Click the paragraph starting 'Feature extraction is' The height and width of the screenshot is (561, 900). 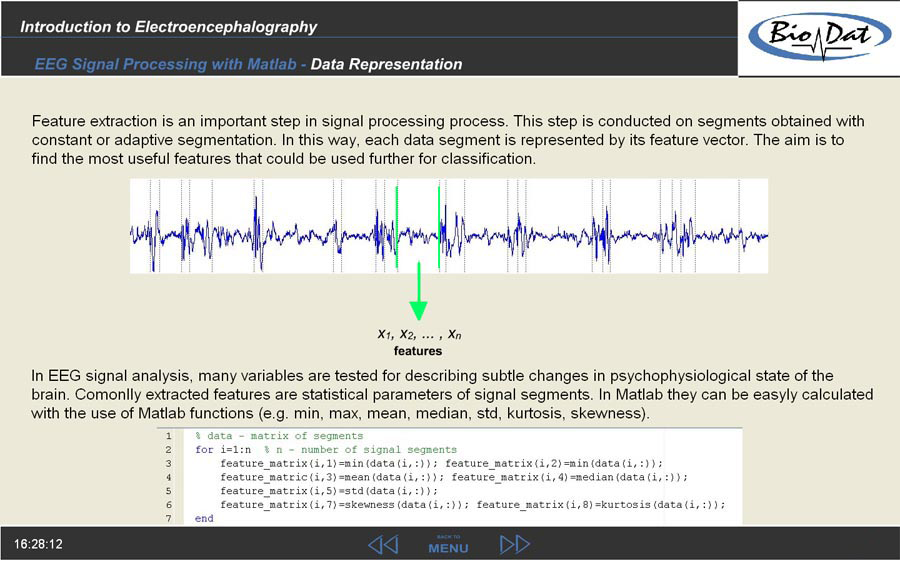point(448,140)
